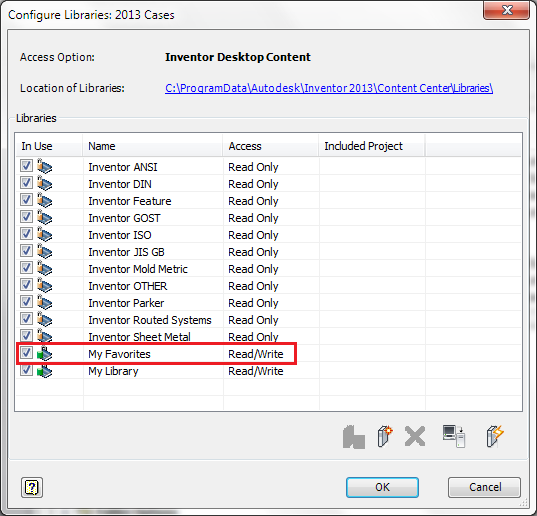Click the book with lightning bolt update icon
Image resolution: width=537 pixels, height=516 pixels.
pyautogui.click(x=495, y=436)
